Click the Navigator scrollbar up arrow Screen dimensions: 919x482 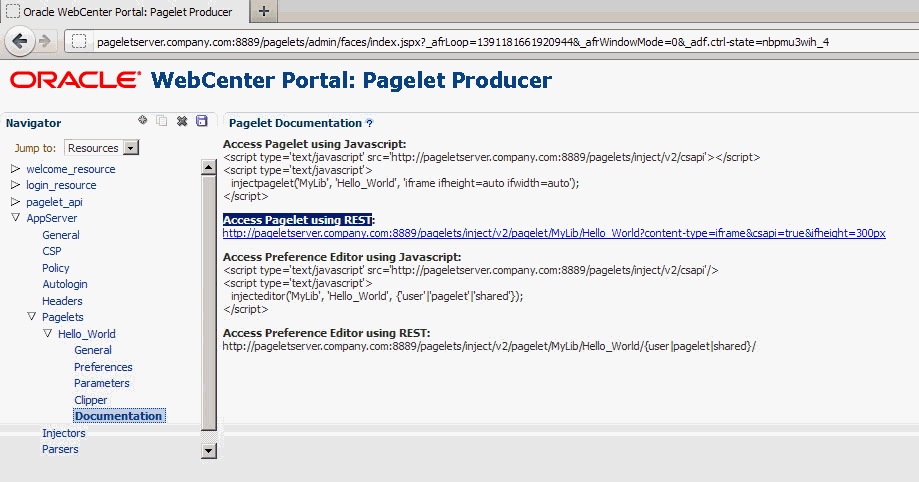pyautogui.click(x=209, y=167)
